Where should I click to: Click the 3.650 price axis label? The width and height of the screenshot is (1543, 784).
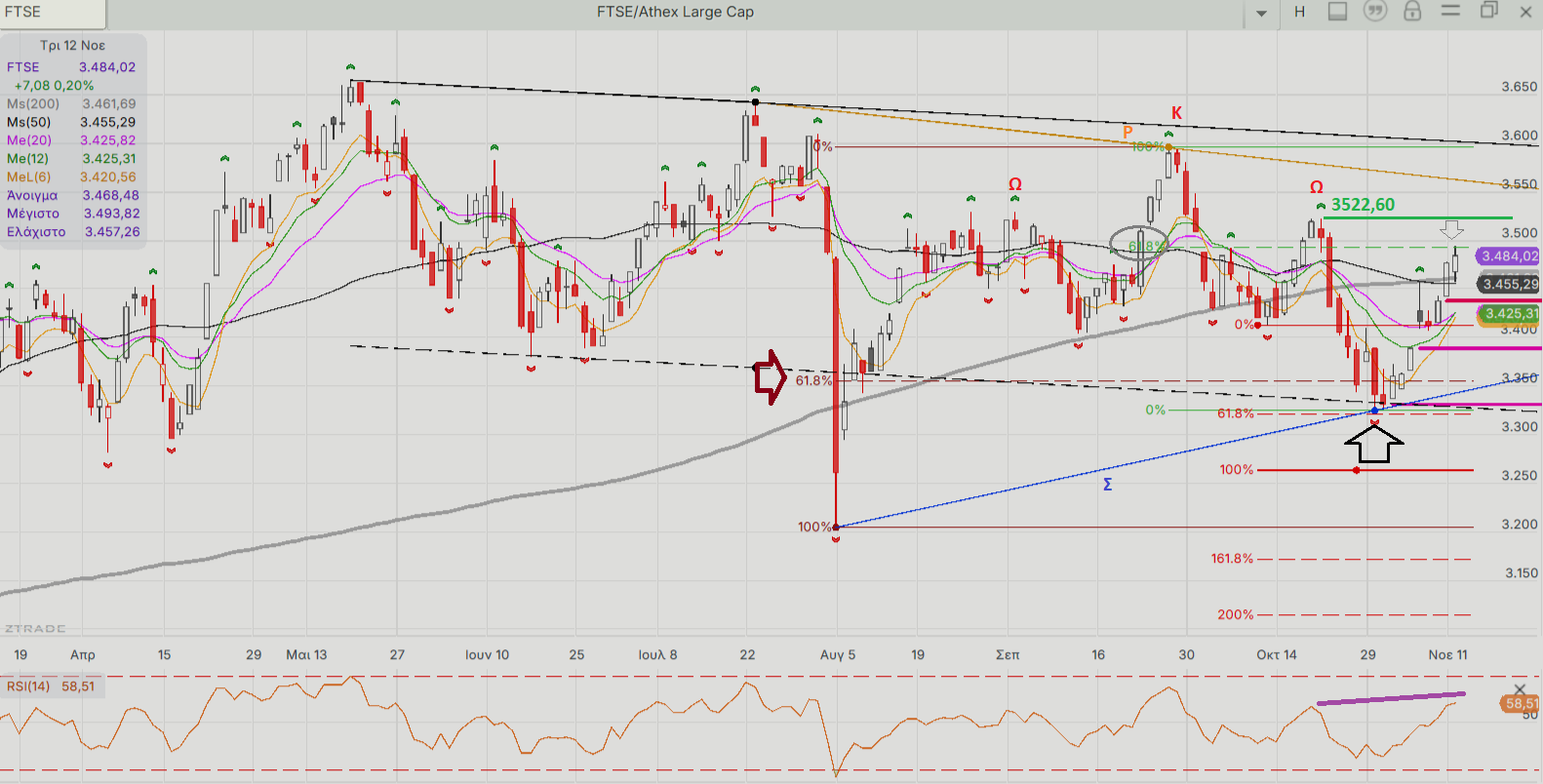[1519, 87]
